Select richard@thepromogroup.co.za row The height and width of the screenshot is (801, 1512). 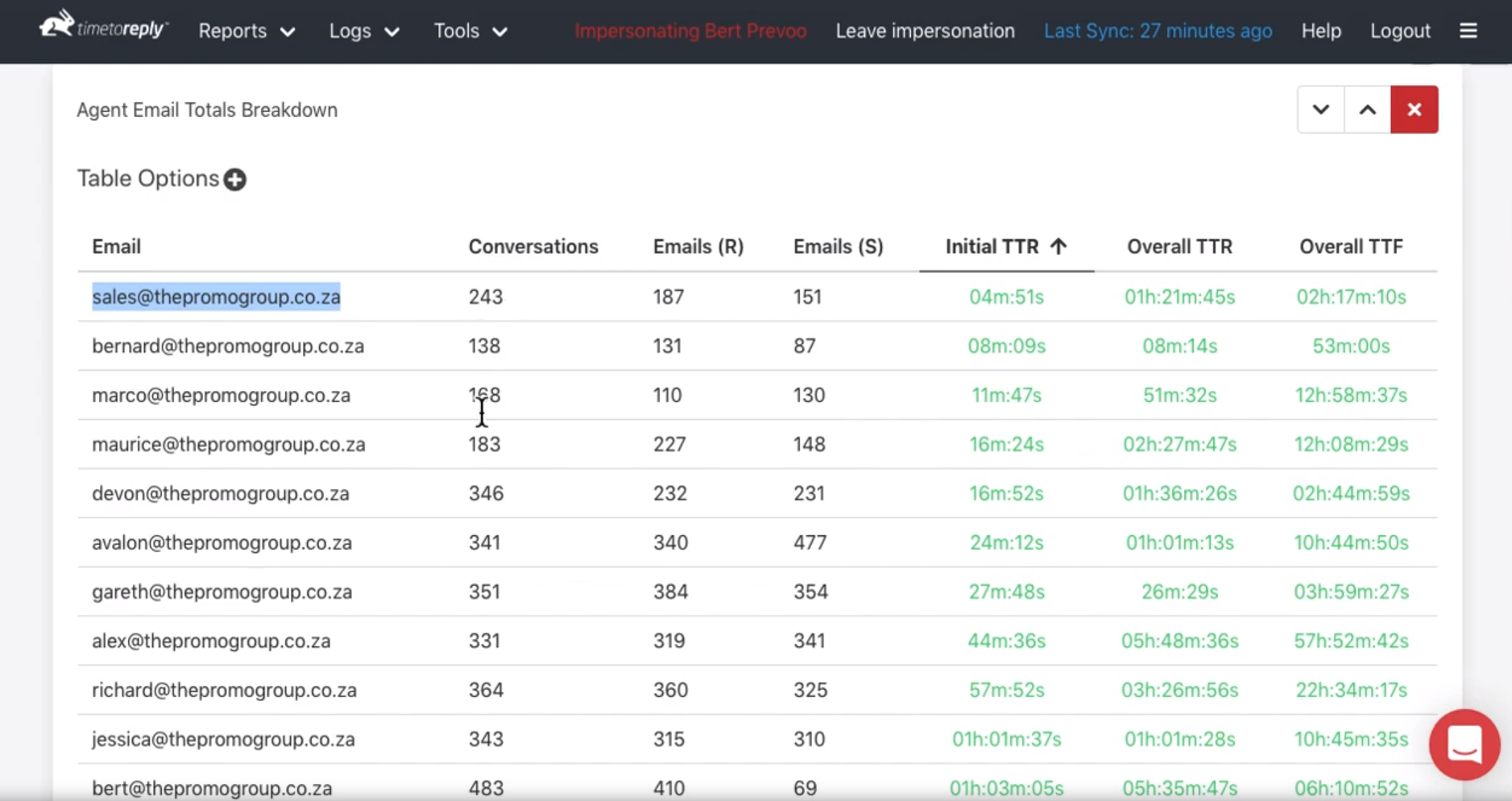[757, 690]
